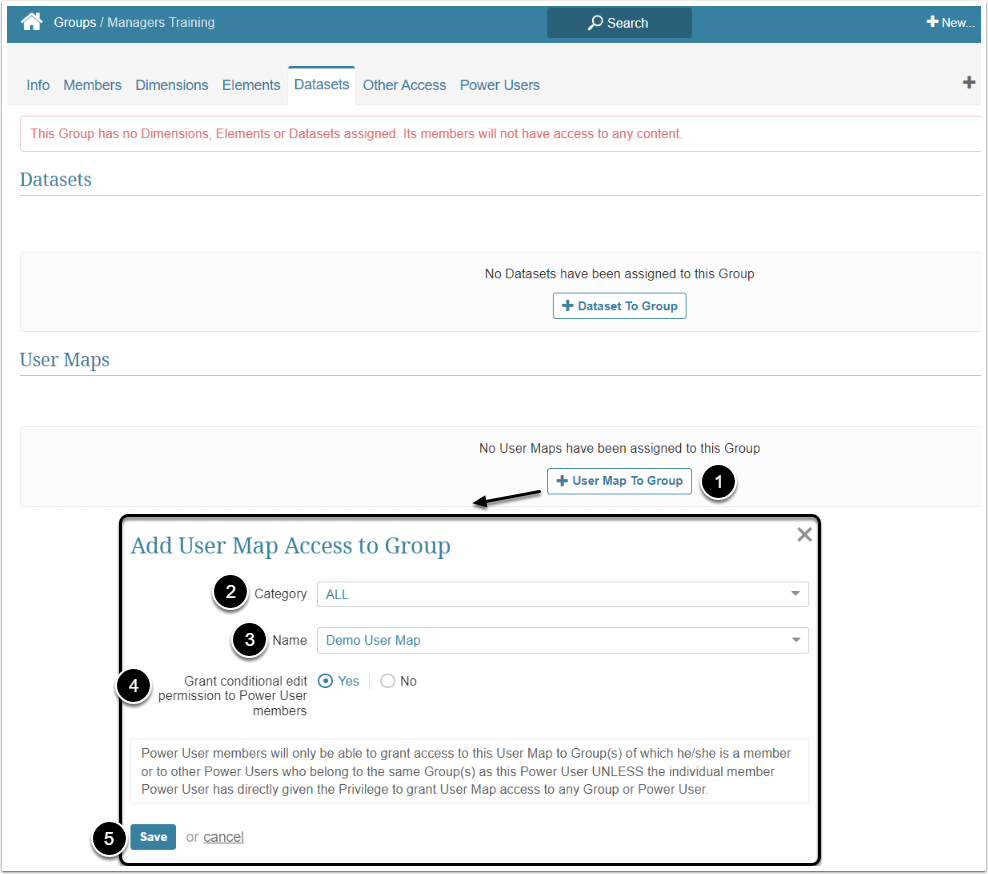Screen dimensions: 988x874
Task: Close the Add User Map Access dialog
Action: click(x=804, y=534)
